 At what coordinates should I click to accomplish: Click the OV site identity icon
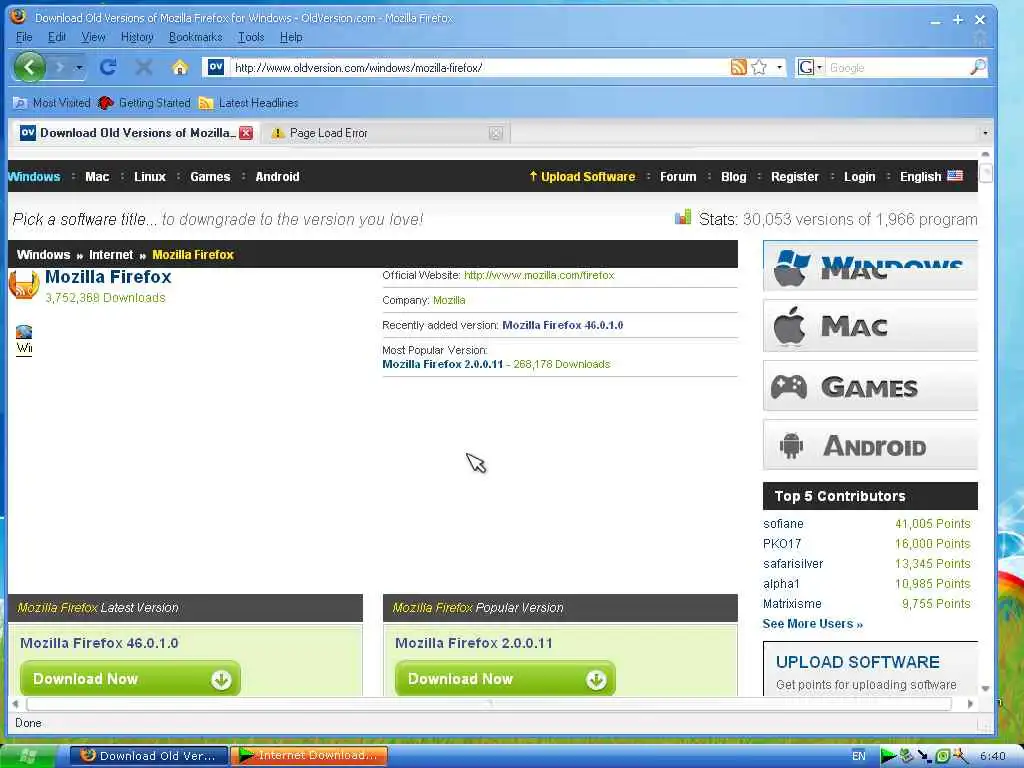[216, 67]
